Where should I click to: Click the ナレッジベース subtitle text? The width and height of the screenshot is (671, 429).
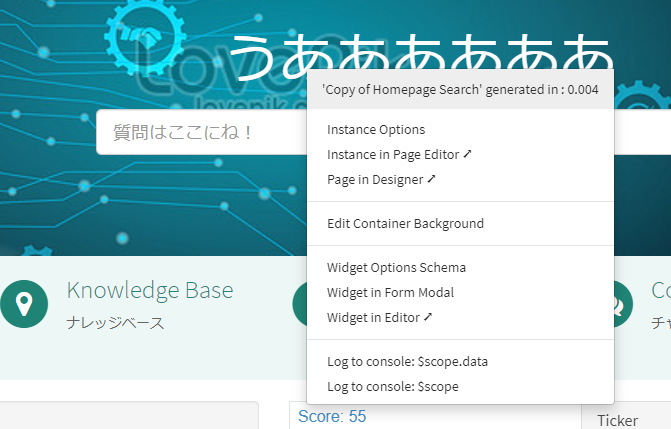coord(116,323)
